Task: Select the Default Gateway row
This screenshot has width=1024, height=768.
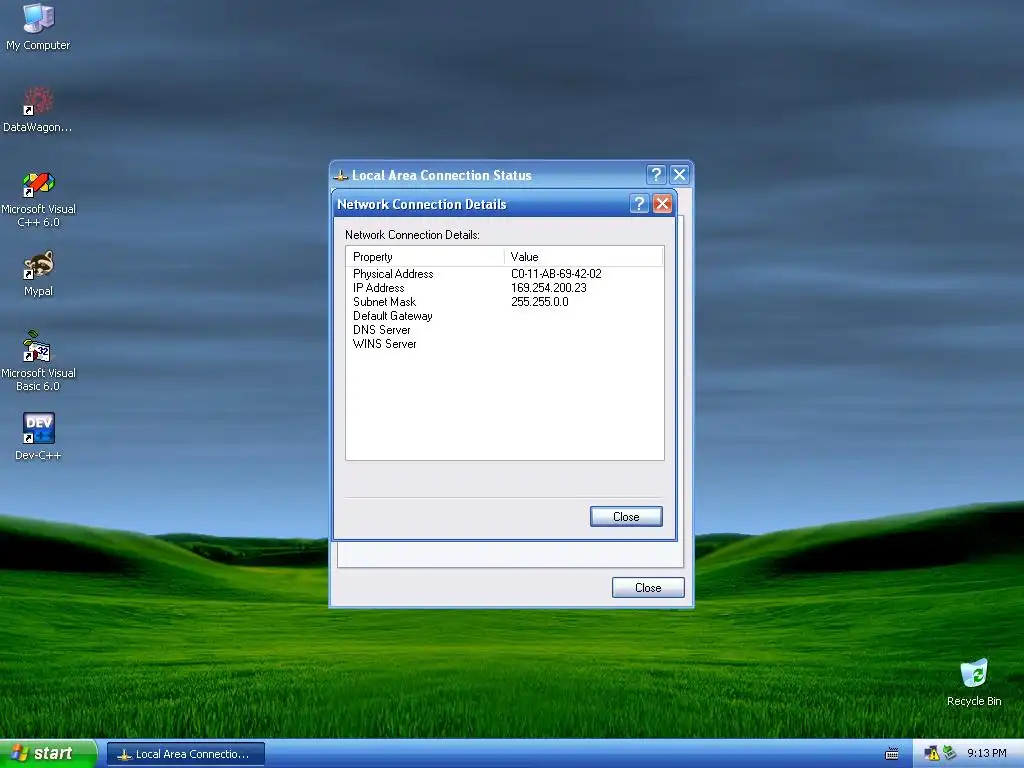Action: point(504,316)
